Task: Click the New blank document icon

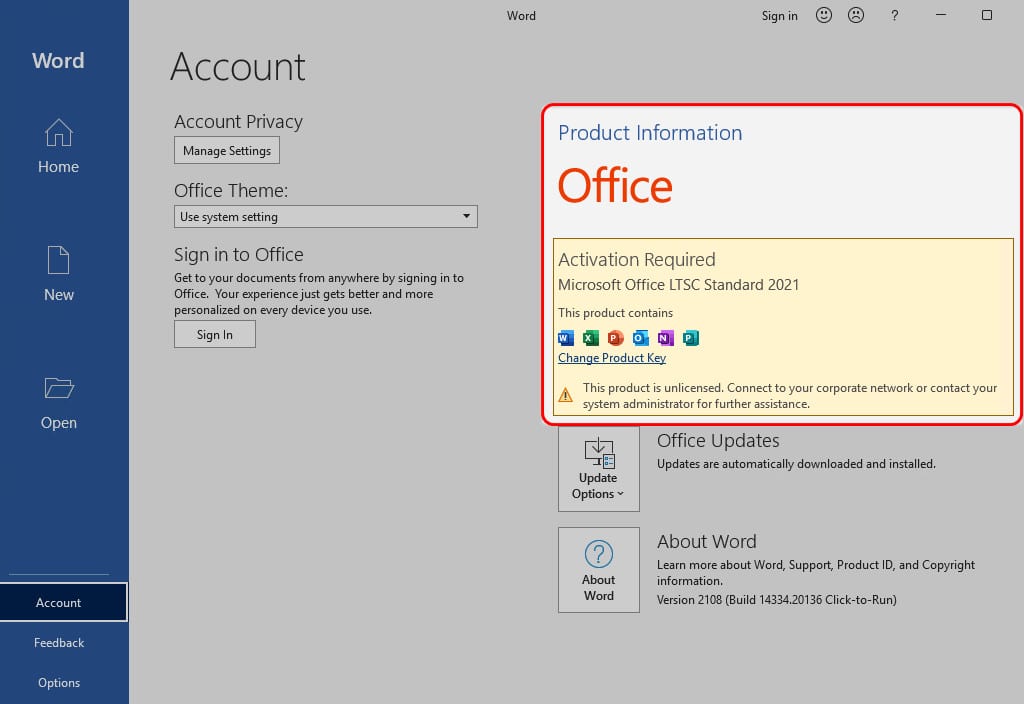Action: click(x=59, y=260)
